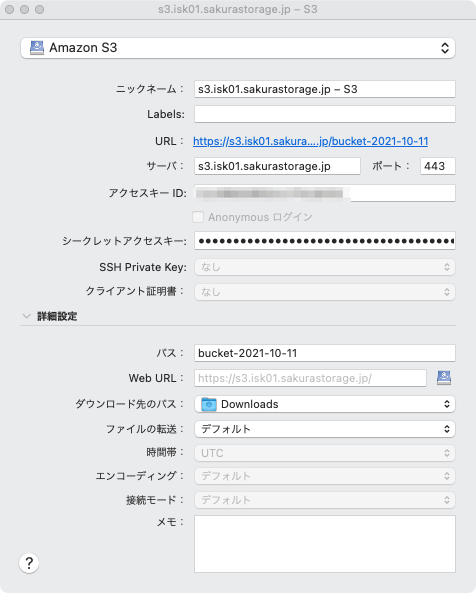The image size is (476, 593).
Task: Click the green zoom window button
Action: coord(39,9)
